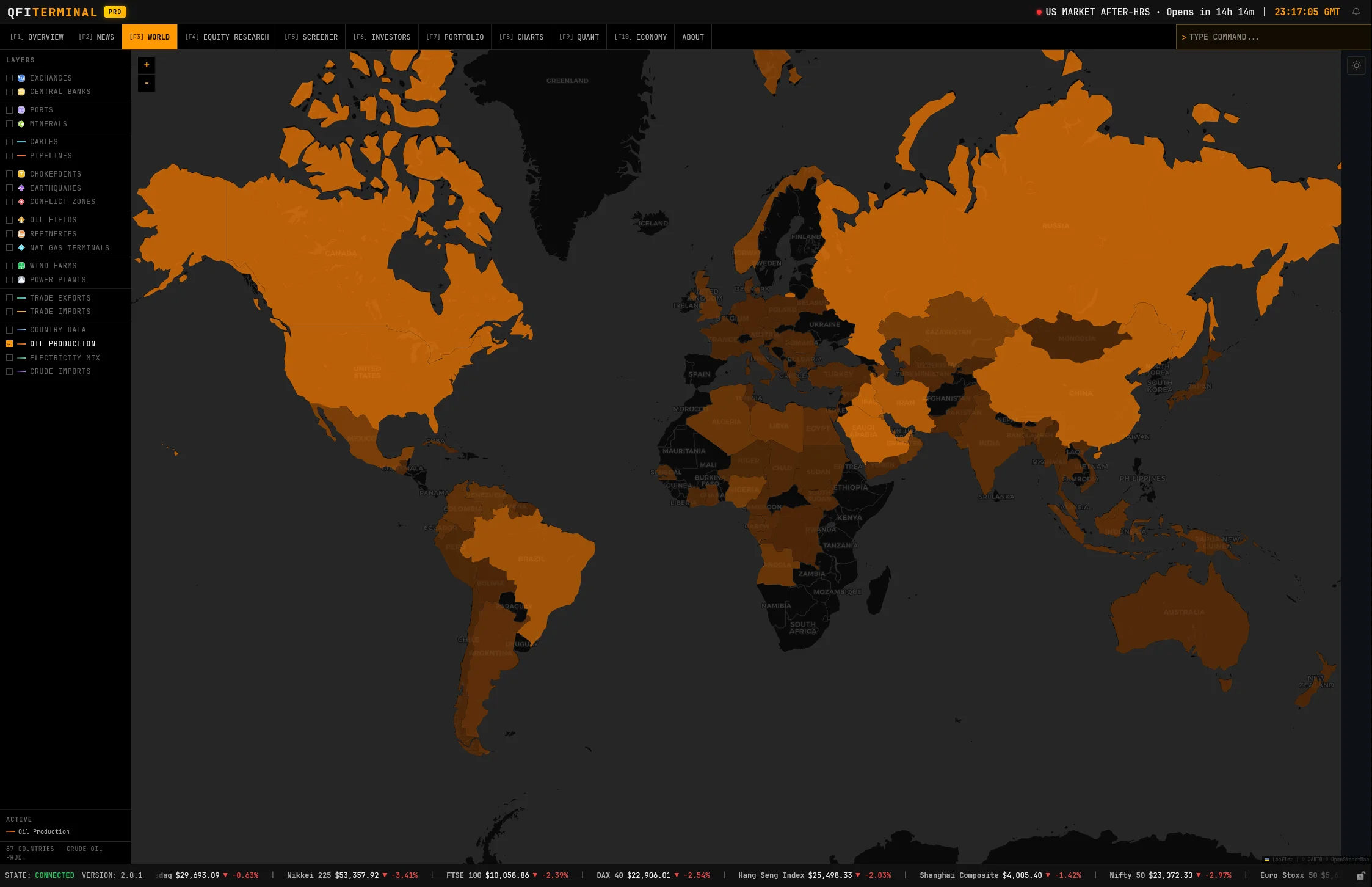Click the Ports icon in the sidebar
The height and width of the screenshot is (887, 1372).
click(21, 110)
